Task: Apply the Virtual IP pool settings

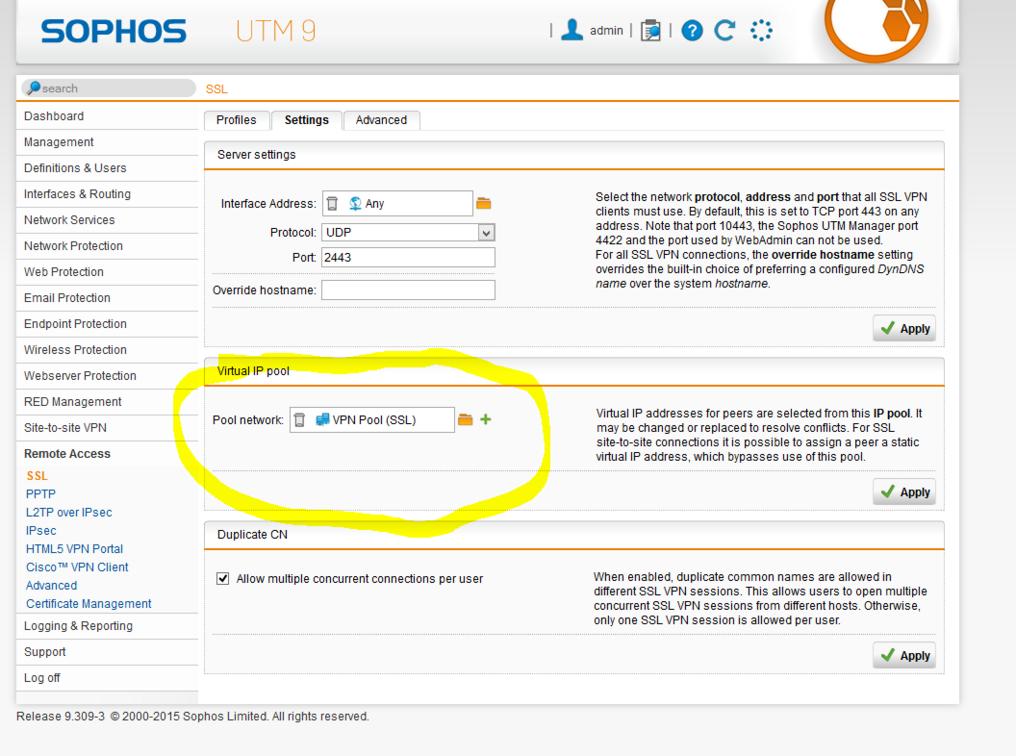Action: pyautogui.click(x=904, y=492)
